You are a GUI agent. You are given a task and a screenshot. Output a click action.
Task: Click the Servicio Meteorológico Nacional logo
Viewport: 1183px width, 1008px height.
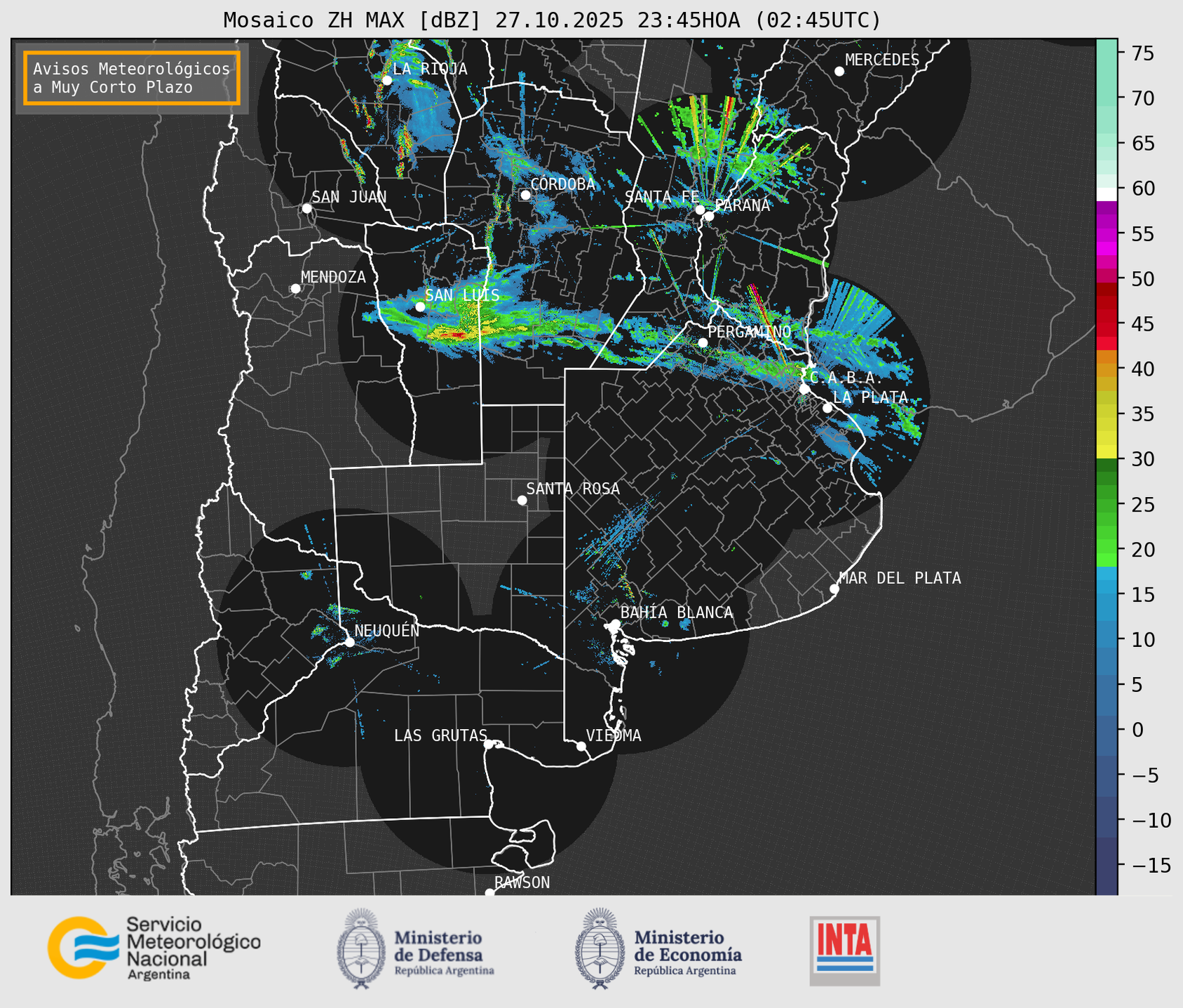tap(154, 948)
